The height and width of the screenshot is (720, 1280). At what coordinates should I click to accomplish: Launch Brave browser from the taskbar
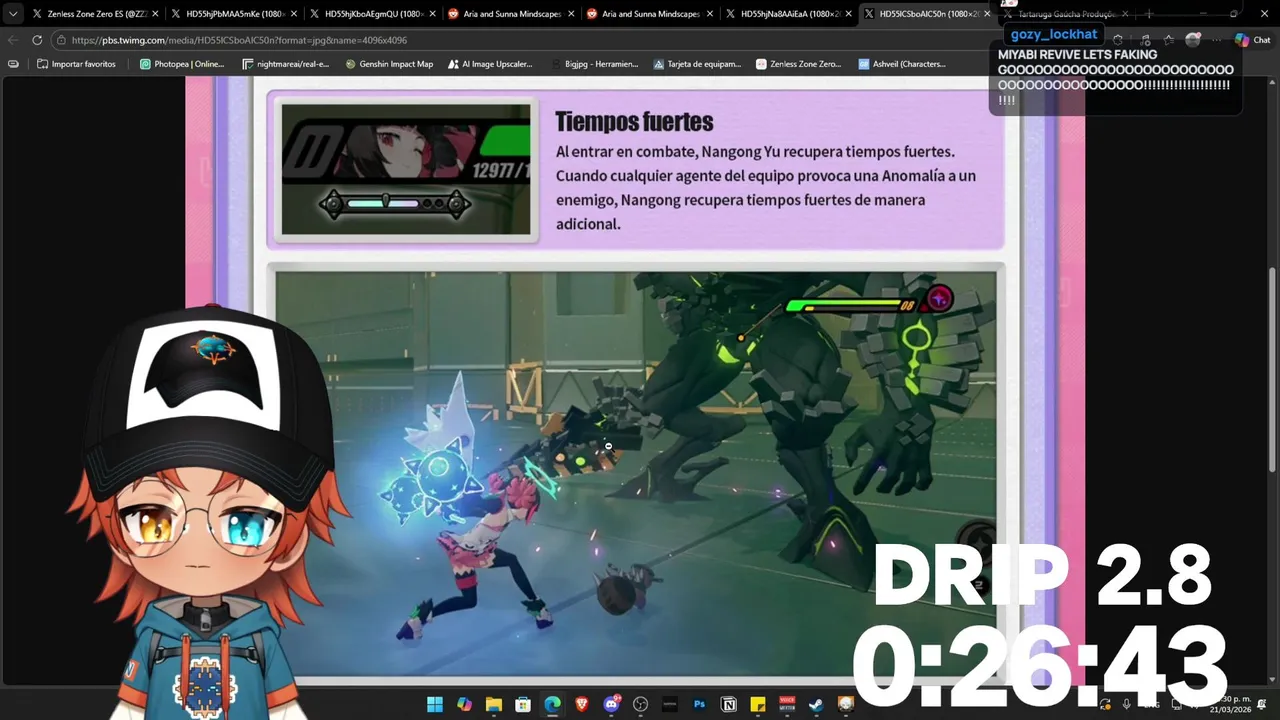pyautogui.click(x=582, y=704)
